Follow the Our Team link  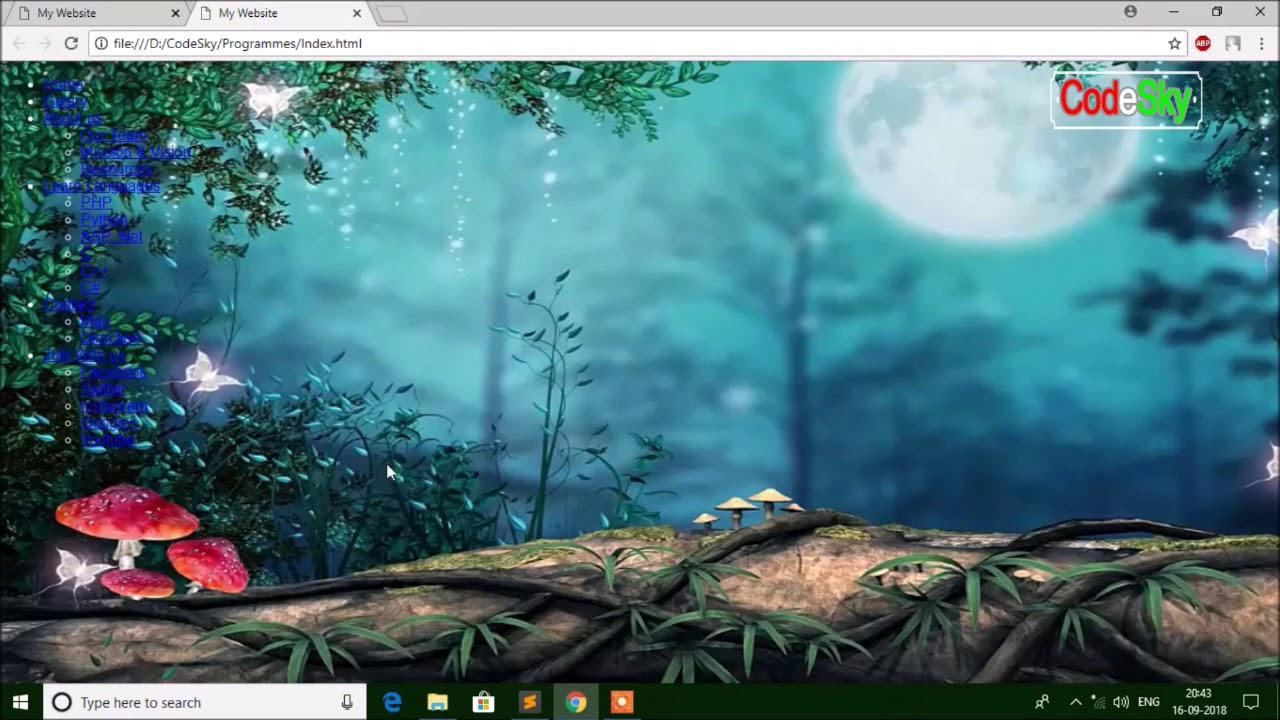click(x=114, y=136)
